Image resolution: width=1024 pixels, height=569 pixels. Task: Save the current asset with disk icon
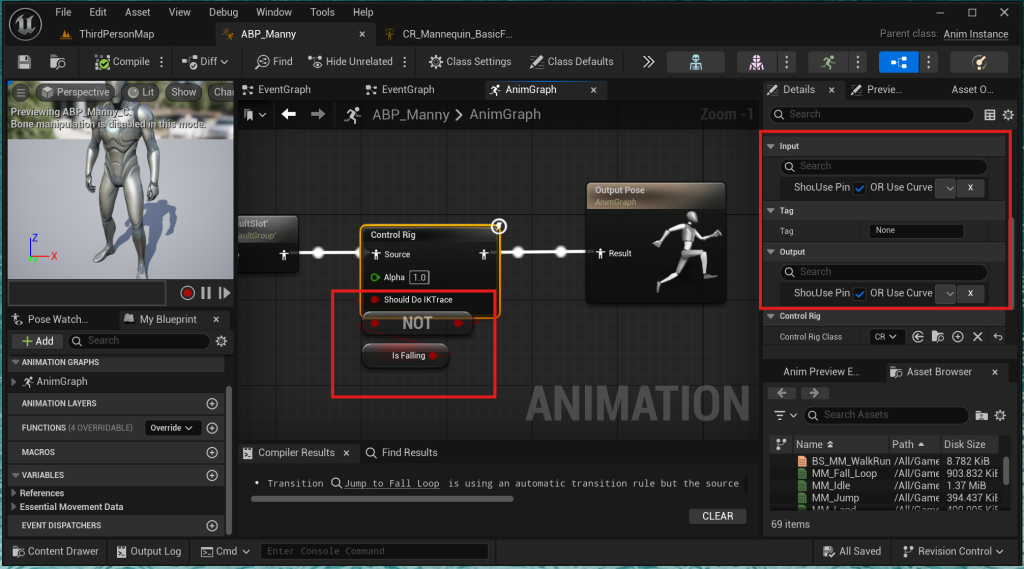(x=24, y=61)
